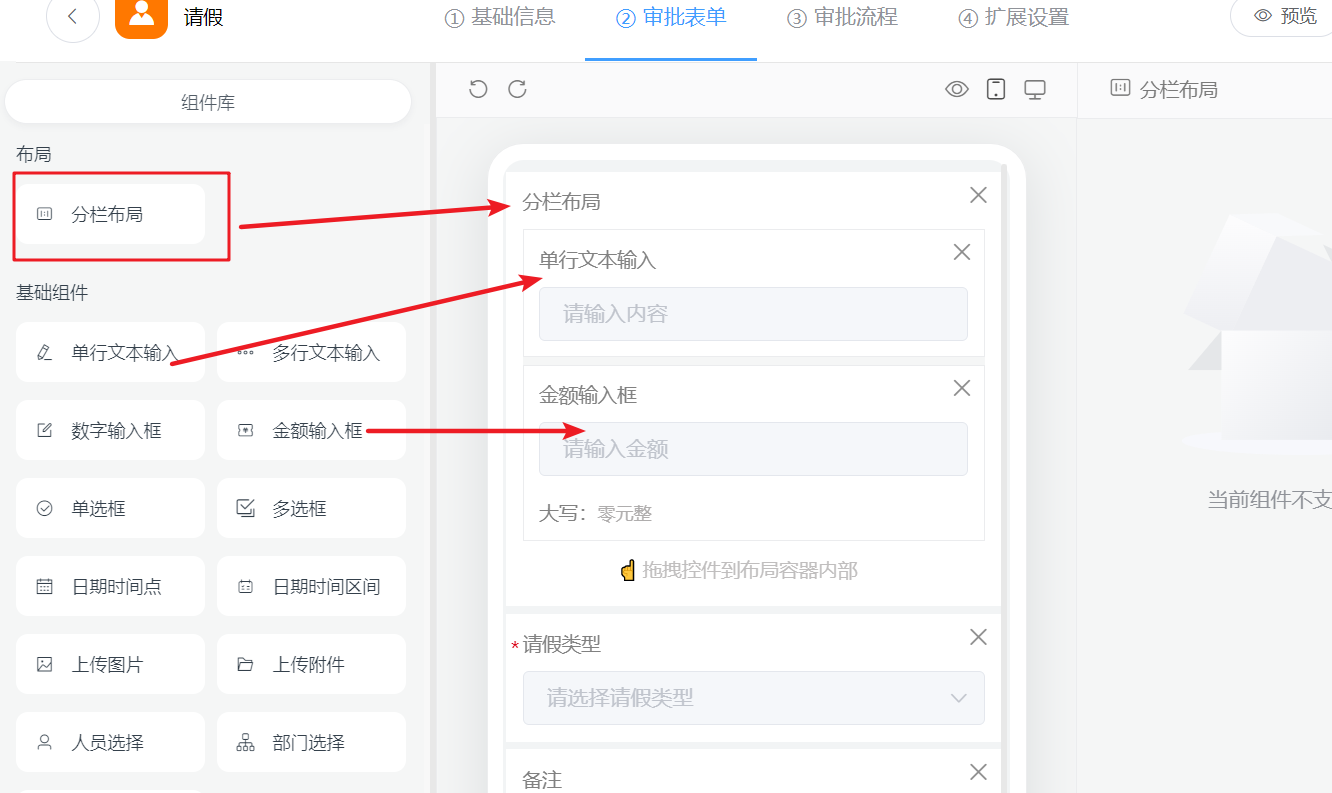
Task: Click the 基础组件 section heading
Action: click(x=52, y=292)
